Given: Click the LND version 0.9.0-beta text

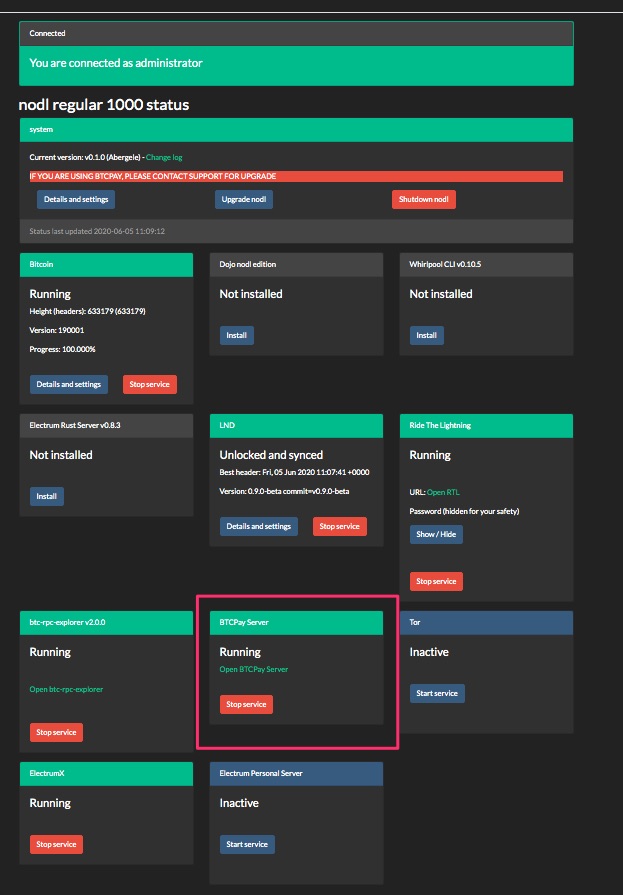Looking at the screenshot, I should [284, 491].
